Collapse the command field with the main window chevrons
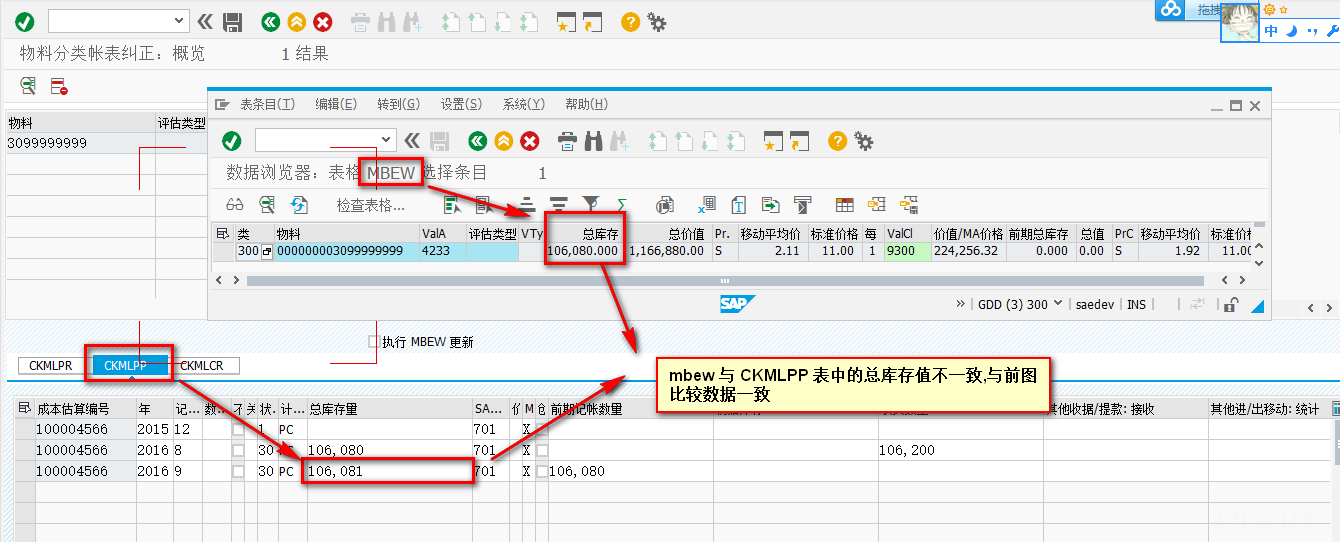 point(205,21)
